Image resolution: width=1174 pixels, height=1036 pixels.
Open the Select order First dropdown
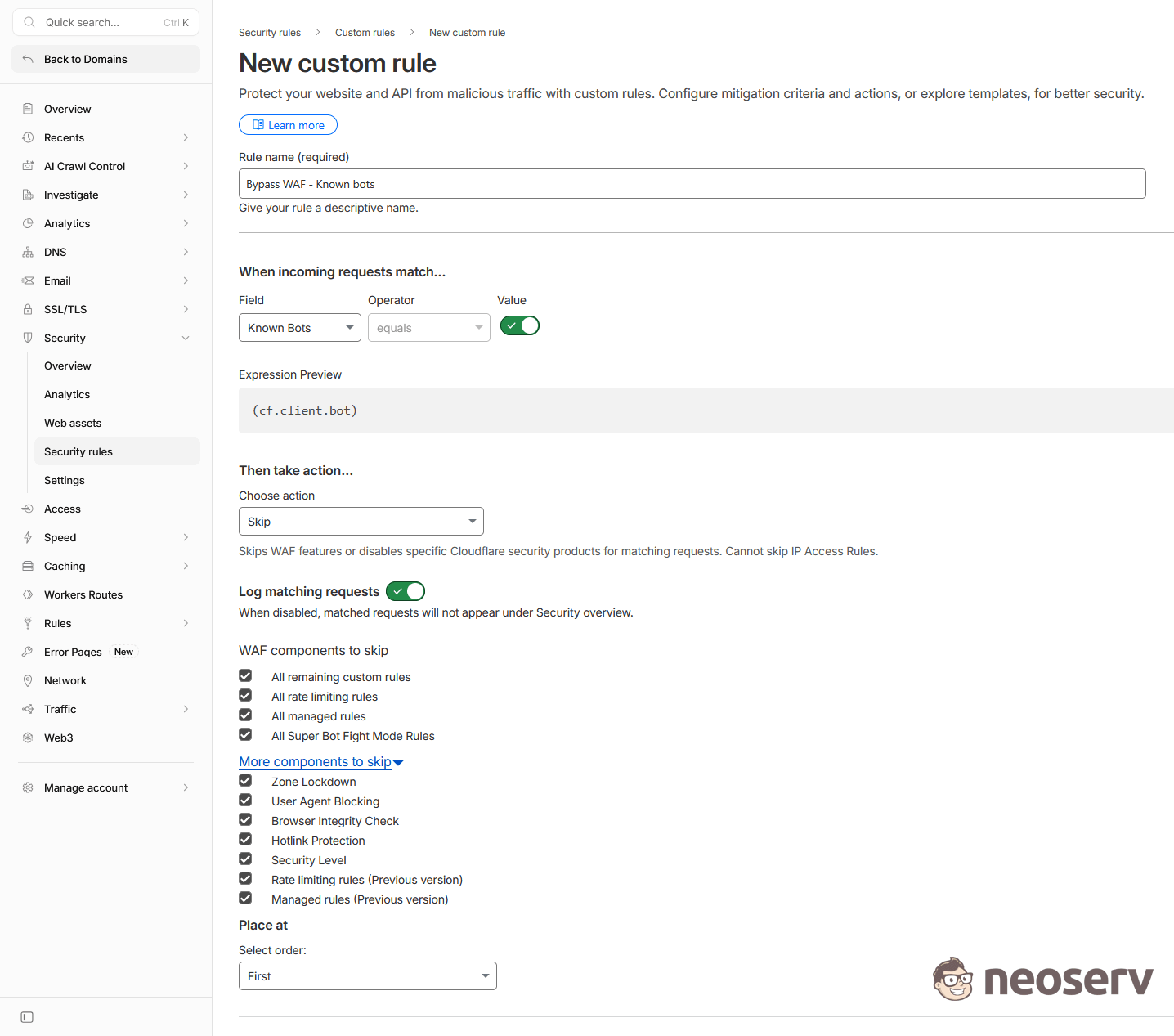368,976
